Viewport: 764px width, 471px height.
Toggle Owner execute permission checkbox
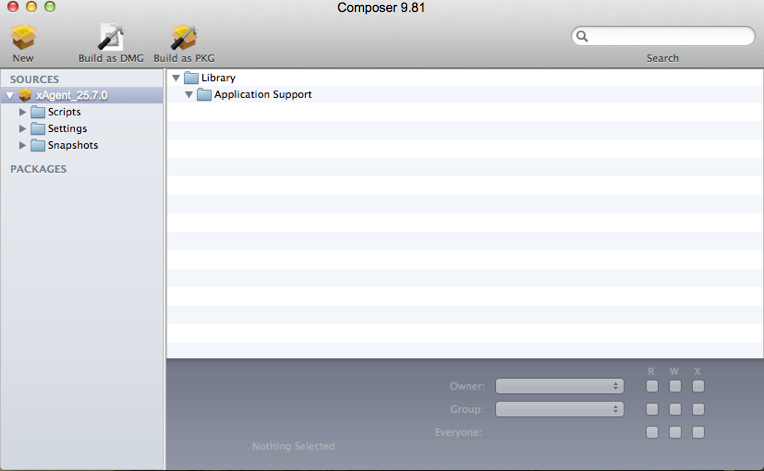coord(698,386)
